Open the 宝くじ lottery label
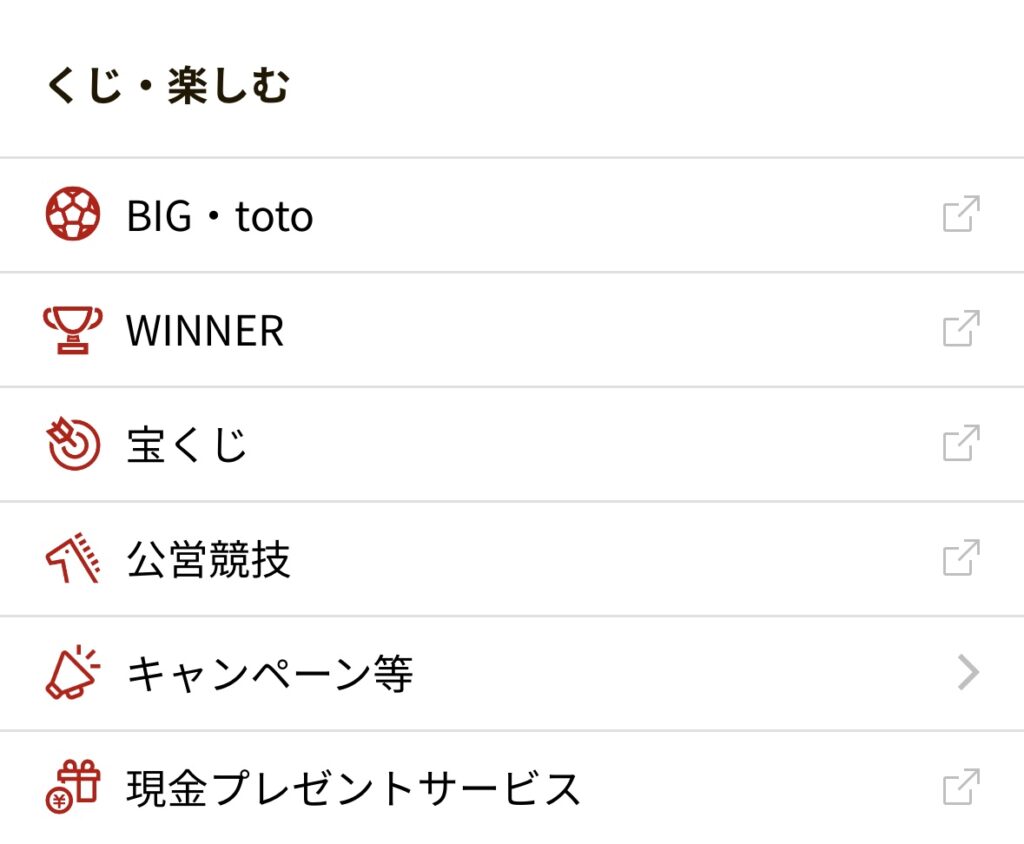 click(187, 445)
